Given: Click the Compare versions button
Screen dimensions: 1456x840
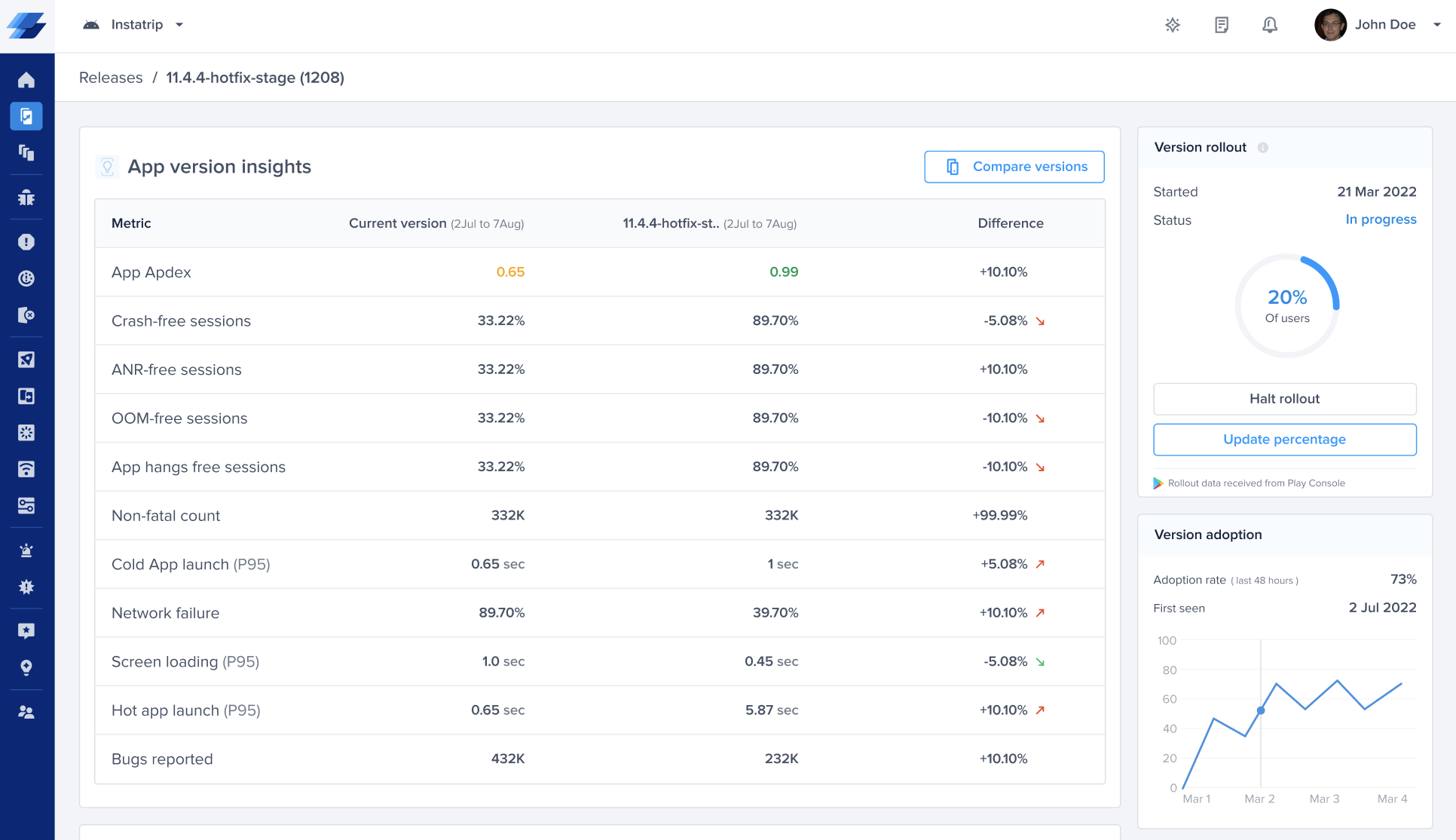Looking at the screenshot, I should (1014, 167).
